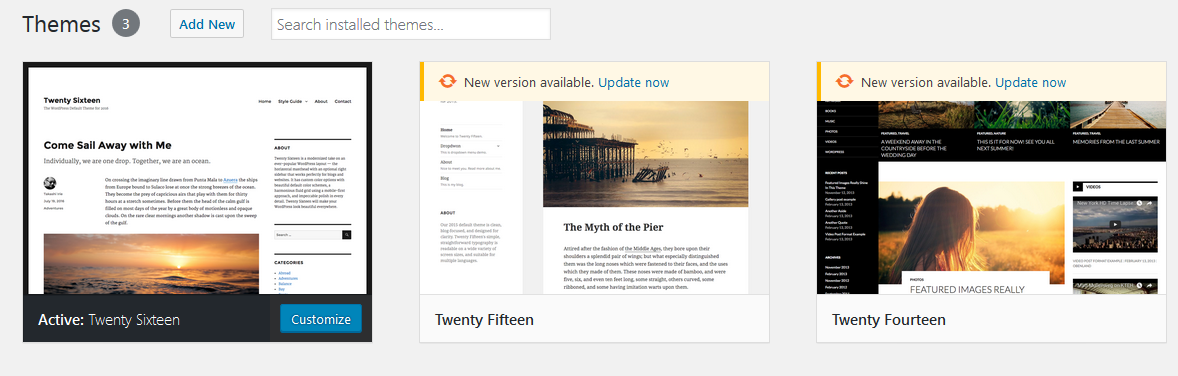Viewport: 1178px width, 376px height.
Task: Open Customize for the active Twenty Sixteen theme
Action: tap(321, 319)
